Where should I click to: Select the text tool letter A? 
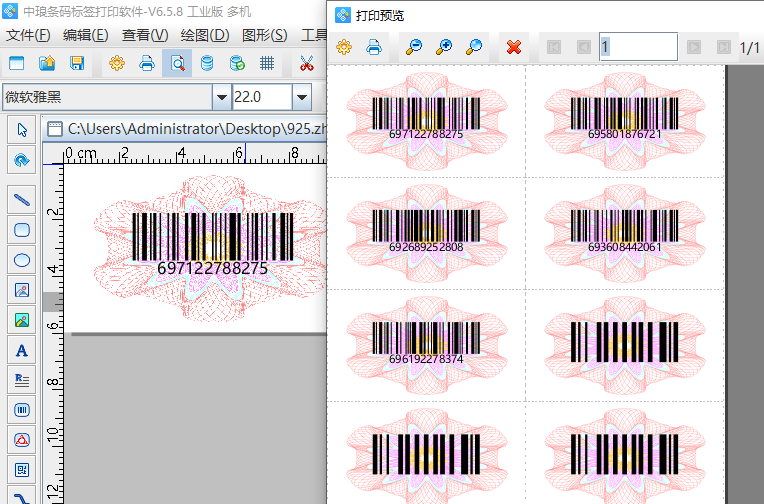pyautogui.click(x=21, y=350)
